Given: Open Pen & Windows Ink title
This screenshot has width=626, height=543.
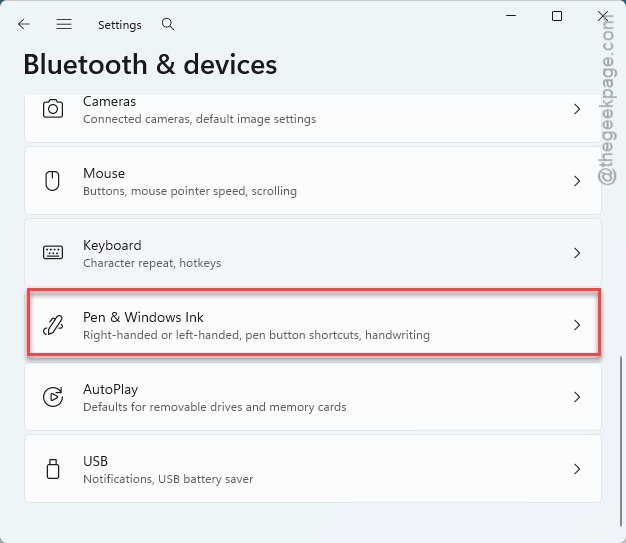Looking at the screenshot, I should point(143,317).
